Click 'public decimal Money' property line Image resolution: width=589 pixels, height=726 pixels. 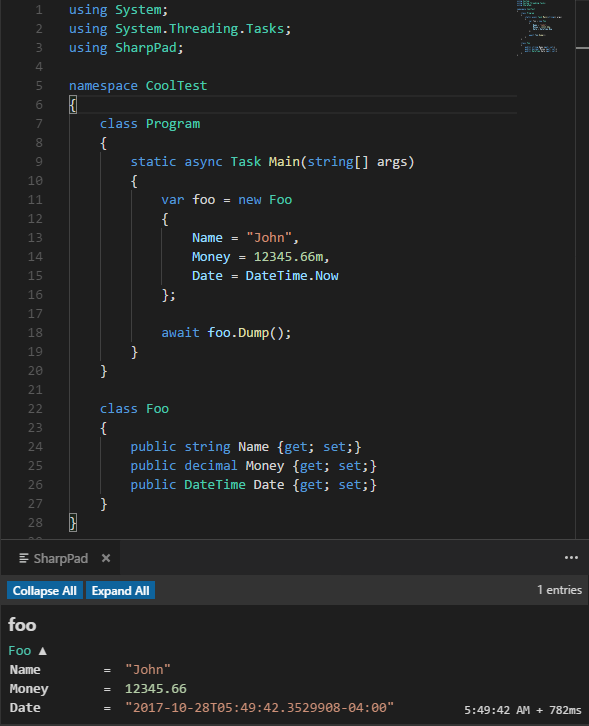point(254,465)
